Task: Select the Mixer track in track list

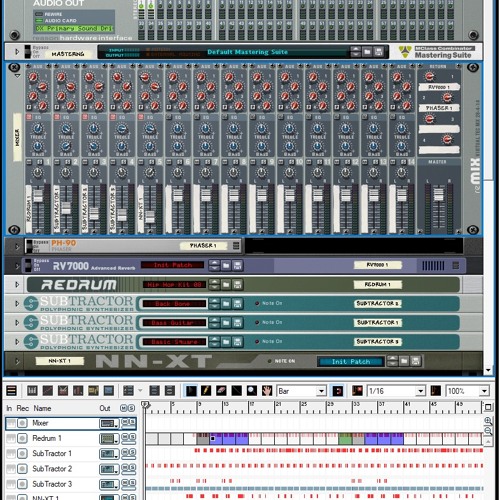Action: [x=71, y=423]
